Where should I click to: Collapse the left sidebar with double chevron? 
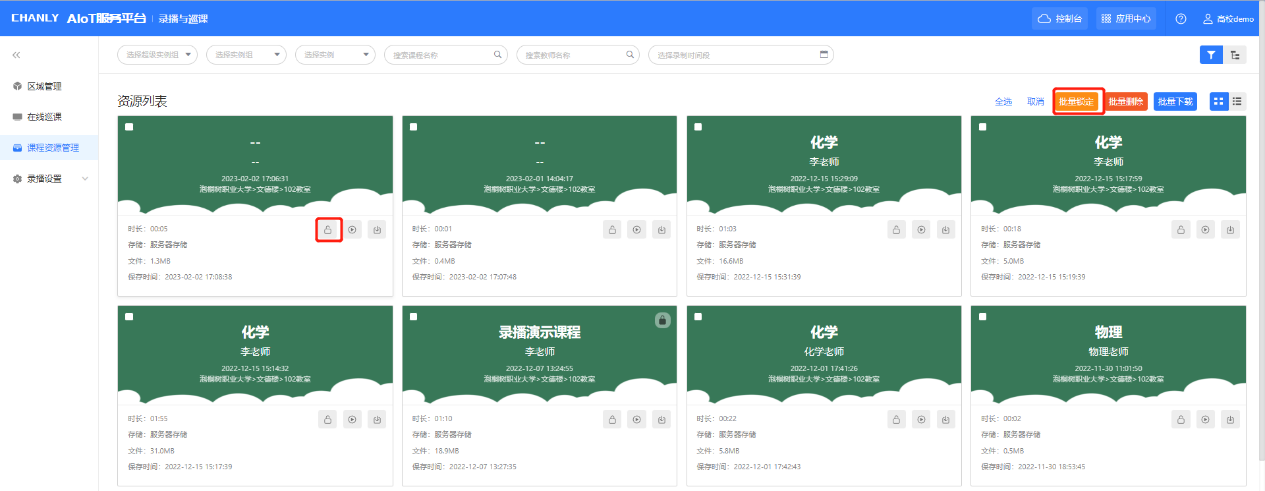click(x=17, y=55)
